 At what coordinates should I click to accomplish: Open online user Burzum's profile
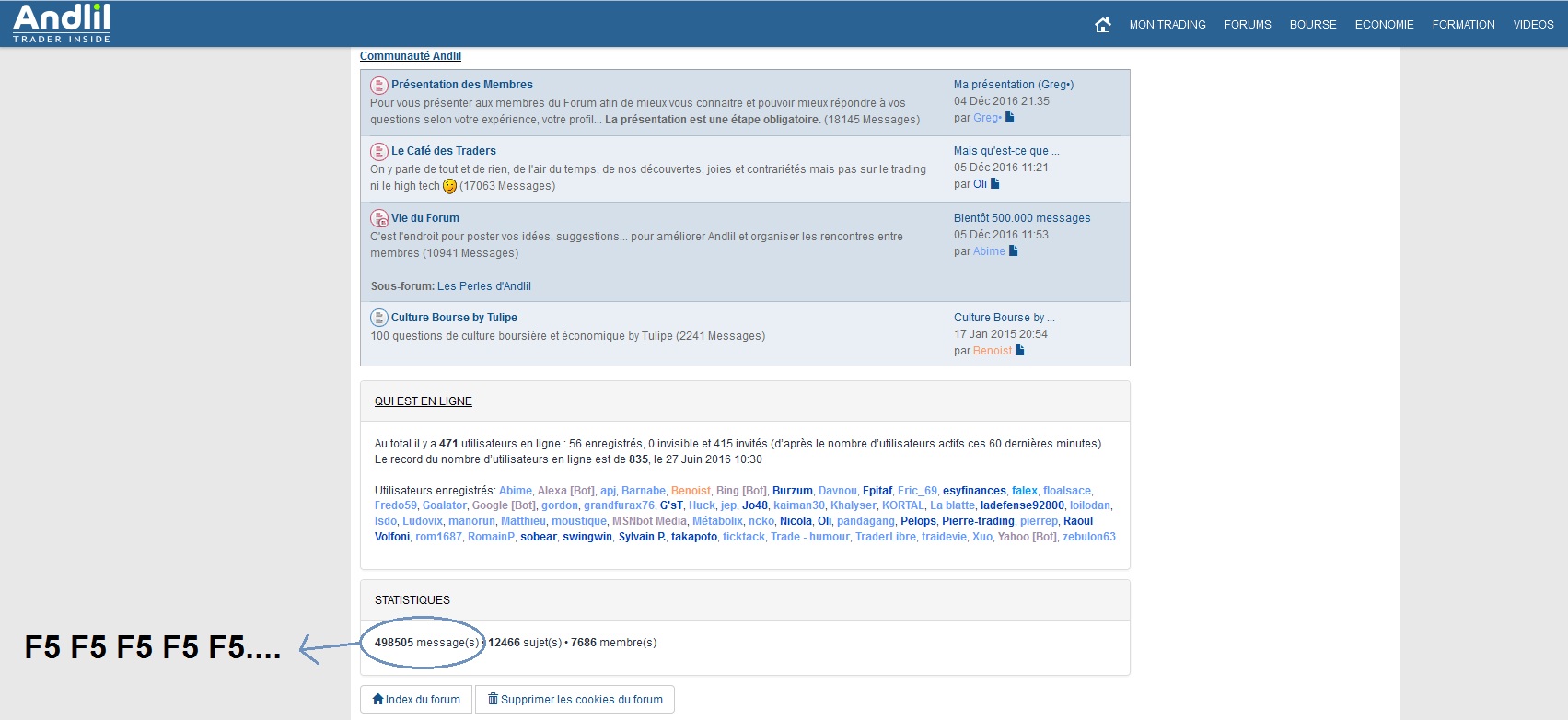(x=793, y=491)
